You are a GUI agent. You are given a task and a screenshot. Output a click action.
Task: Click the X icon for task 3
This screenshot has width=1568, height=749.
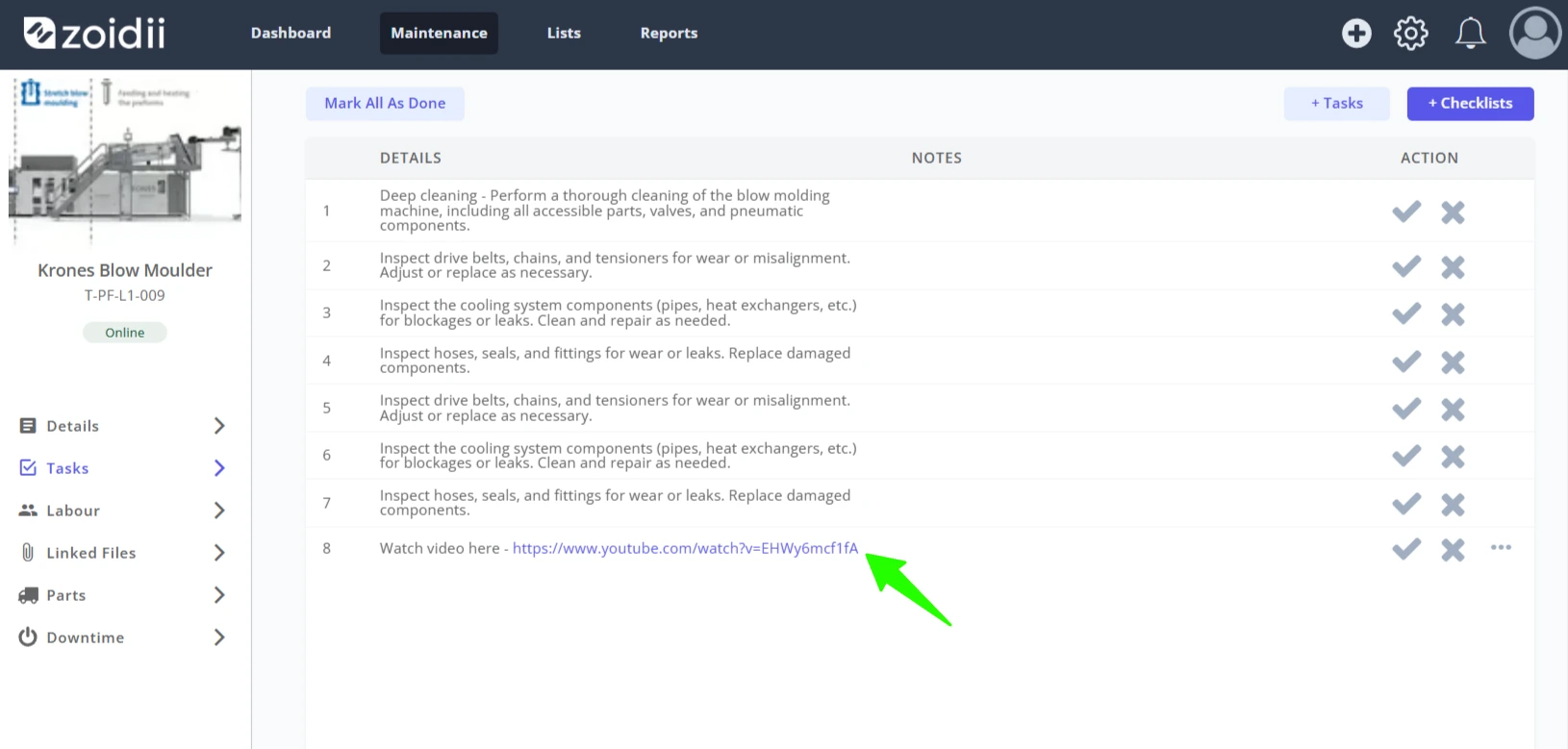1453,314
